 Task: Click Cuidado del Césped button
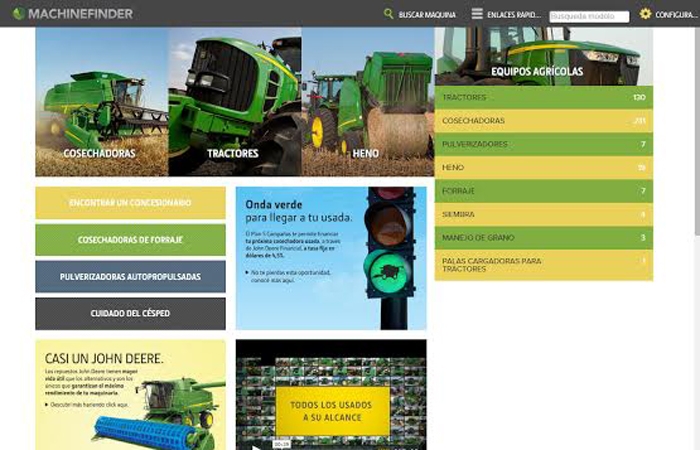[130, 314]
